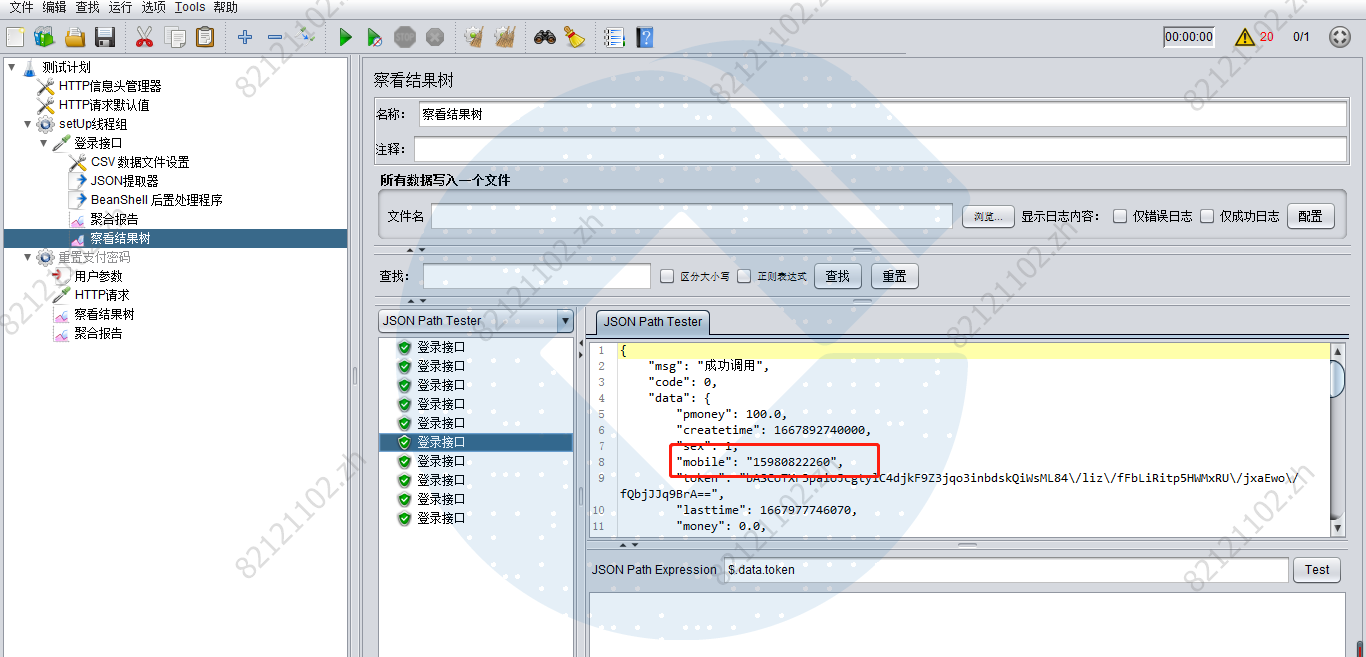Enable 区分大小写 checkbox
Image resolution: width=1366 pixels, height=657 pixels.
click(668, 276)
